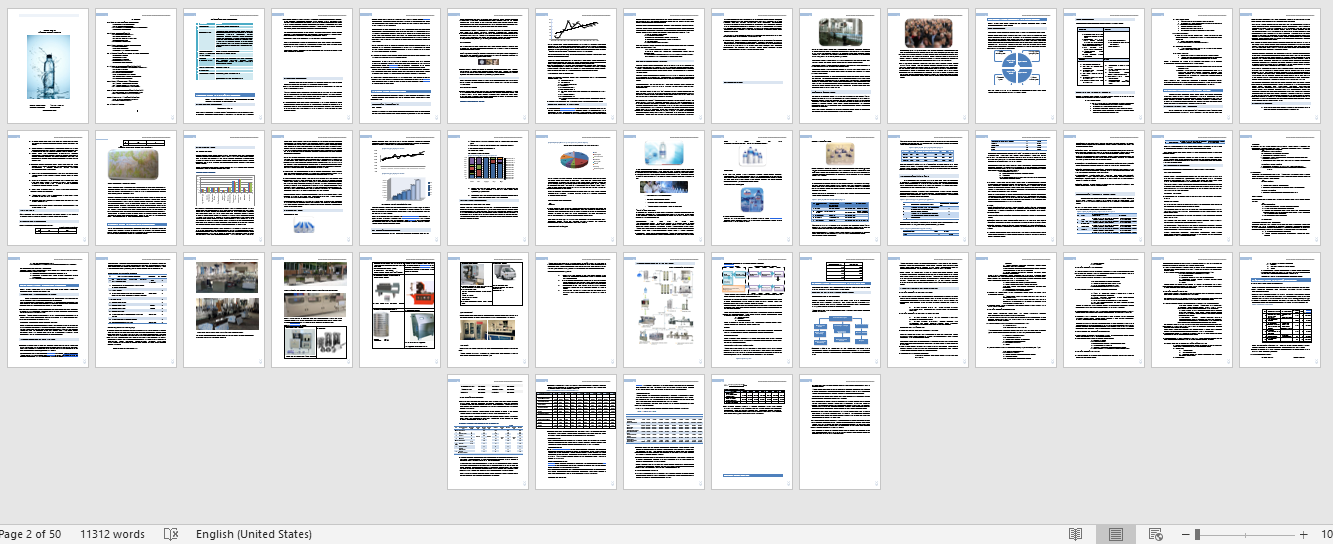Open word count from 11312 words
This screenshot has height=544, width=1333.
[x=112, y=534]
